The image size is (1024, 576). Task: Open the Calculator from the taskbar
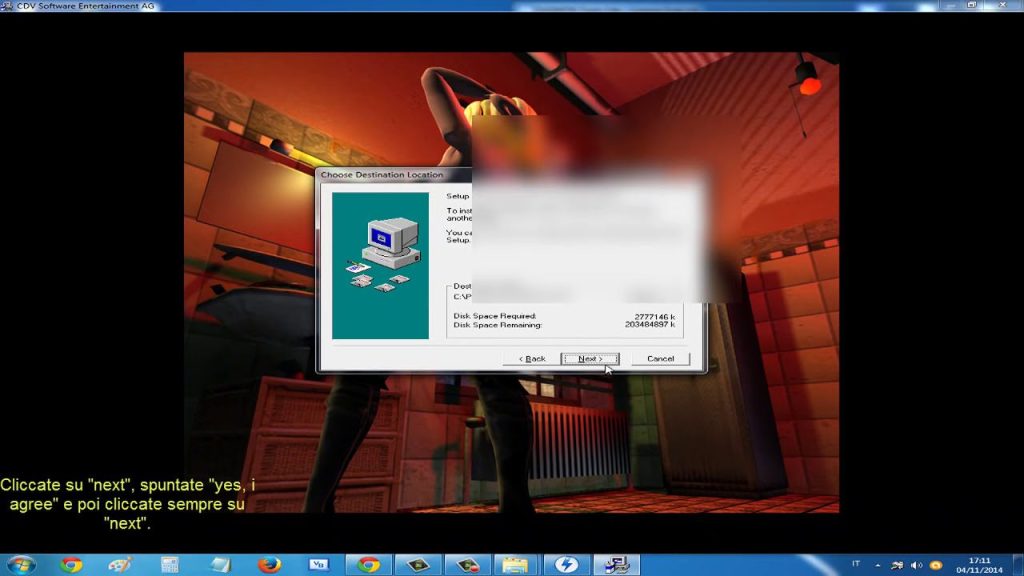(x=171, y=561)
